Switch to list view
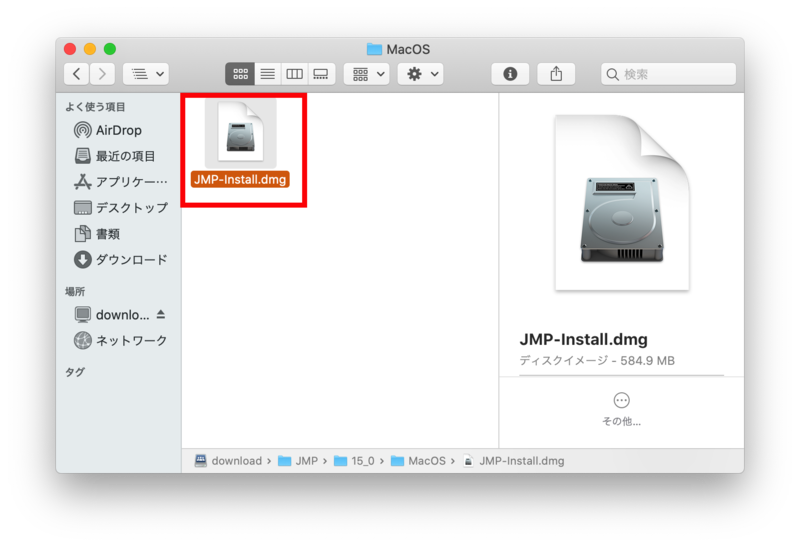Screen dimensions: 800x547 tap(267, 74)
